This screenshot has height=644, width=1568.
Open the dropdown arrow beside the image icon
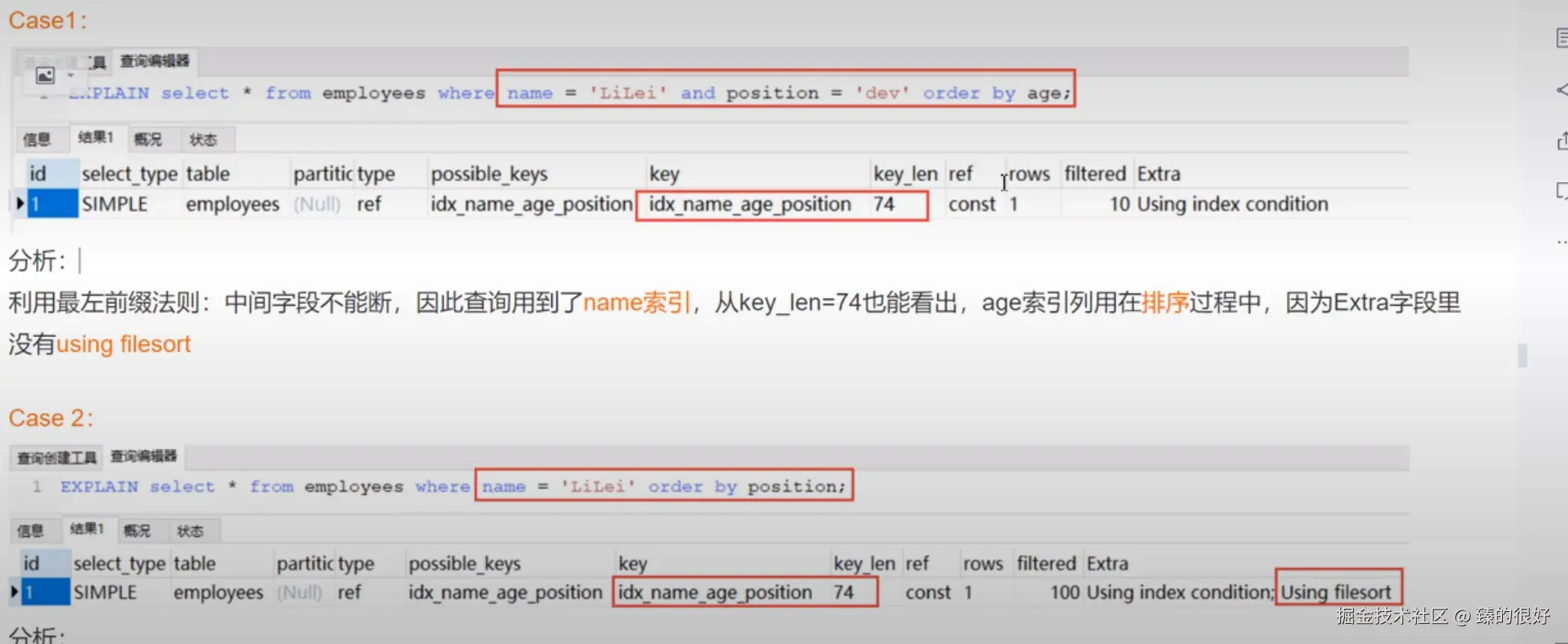click(71, 75)
